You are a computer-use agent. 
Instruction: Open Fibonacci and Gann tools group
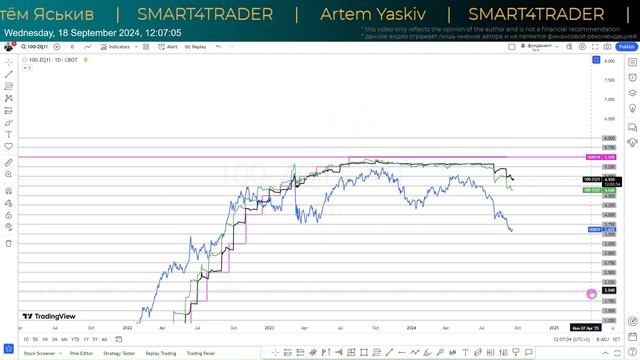point(9,87)
